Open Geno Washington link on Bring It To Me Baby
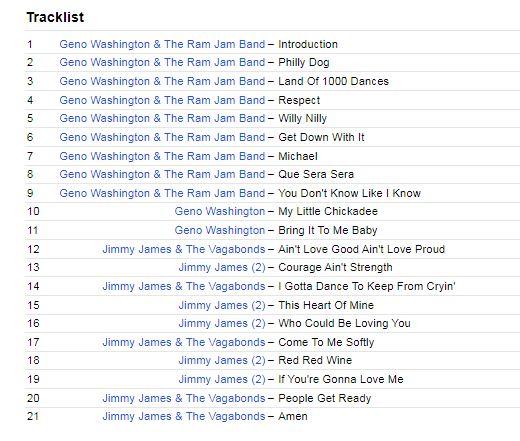 (220, 230)
